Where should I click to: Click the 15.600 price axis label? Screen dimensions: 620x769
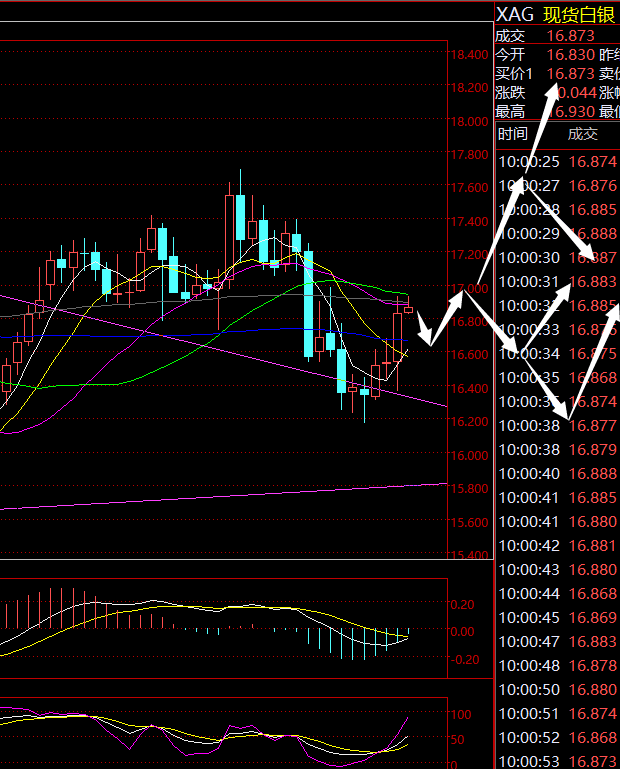click(x=469, y=523)
